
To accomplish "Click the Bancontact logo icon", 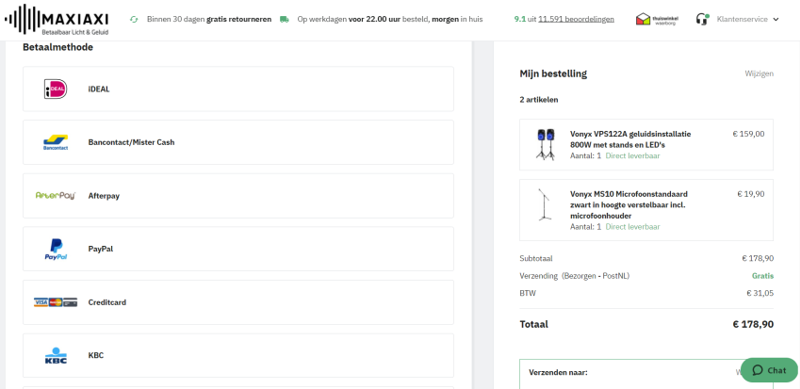I will point(55,142).
